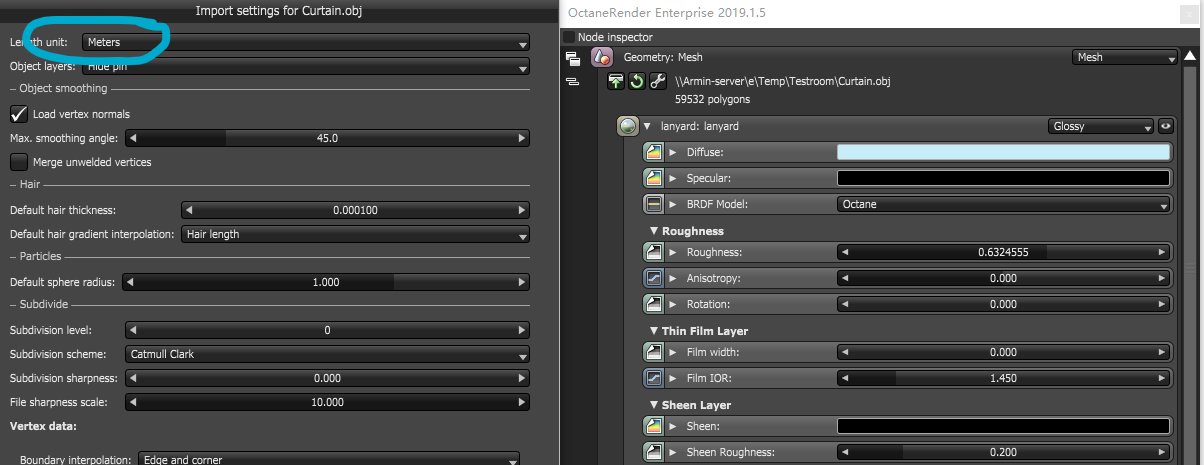Click the Default sphere radius slider

point(327,283)
